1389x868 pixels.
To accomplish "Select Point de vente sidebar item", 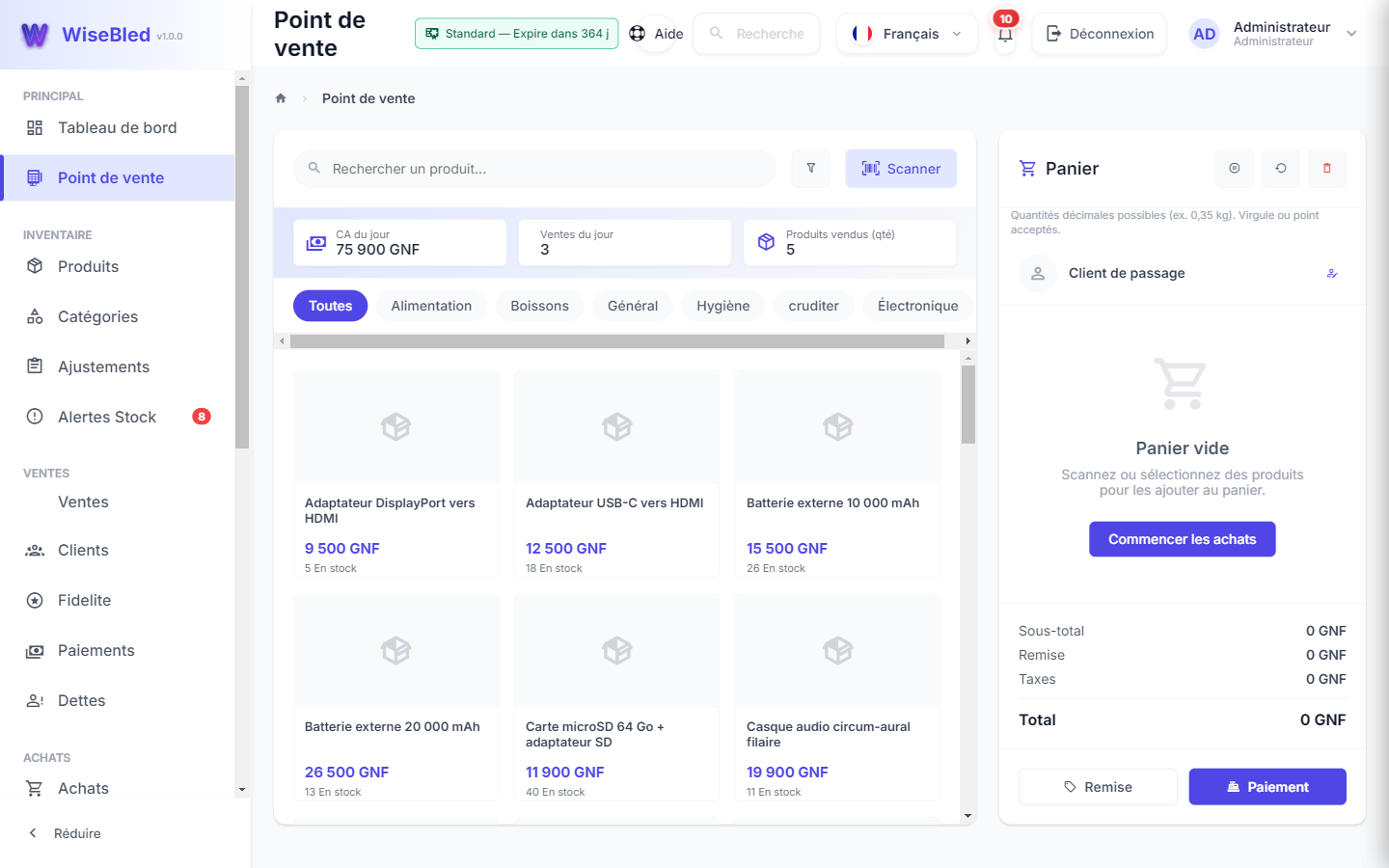I will click(118, 177).
